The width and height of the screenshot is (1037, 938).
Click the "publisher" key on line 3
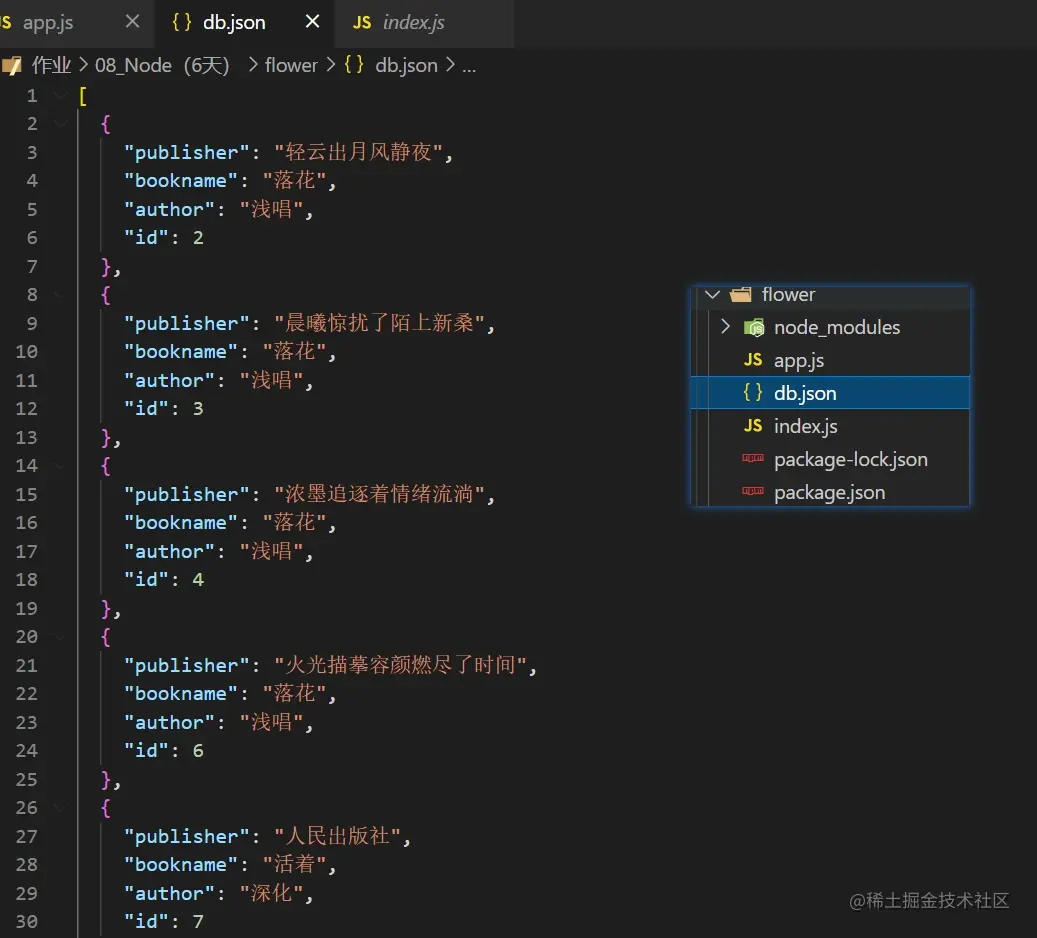point(187,153)
